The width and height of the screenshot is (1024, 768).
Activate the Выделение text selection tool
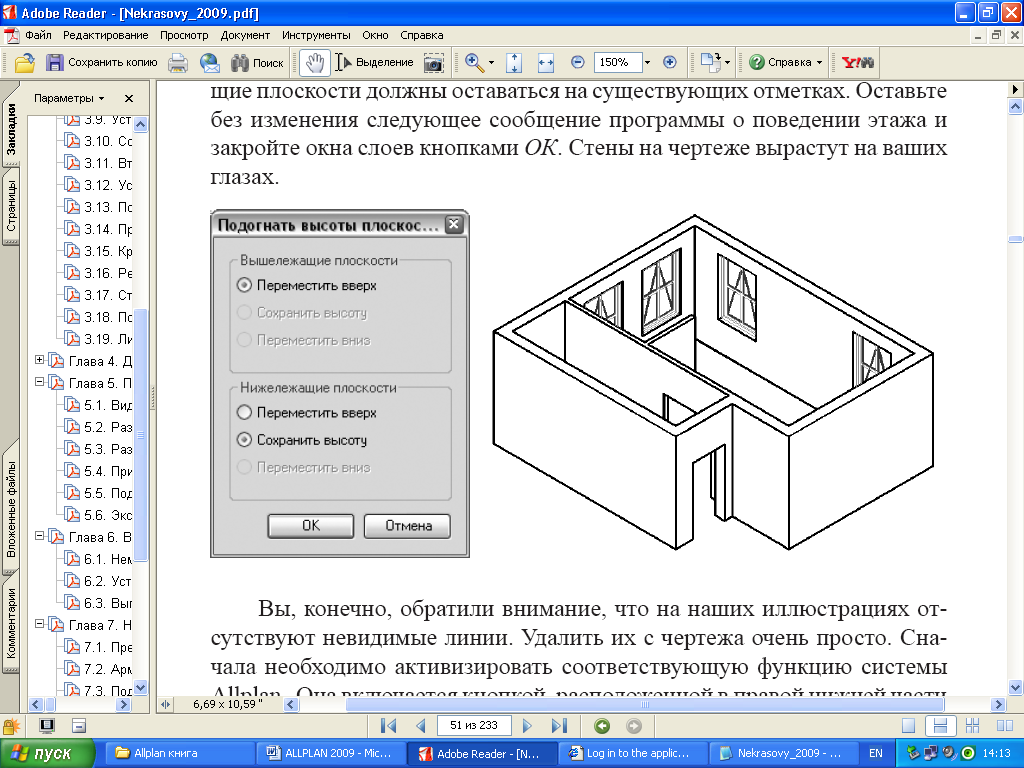(x=374, y=63)
